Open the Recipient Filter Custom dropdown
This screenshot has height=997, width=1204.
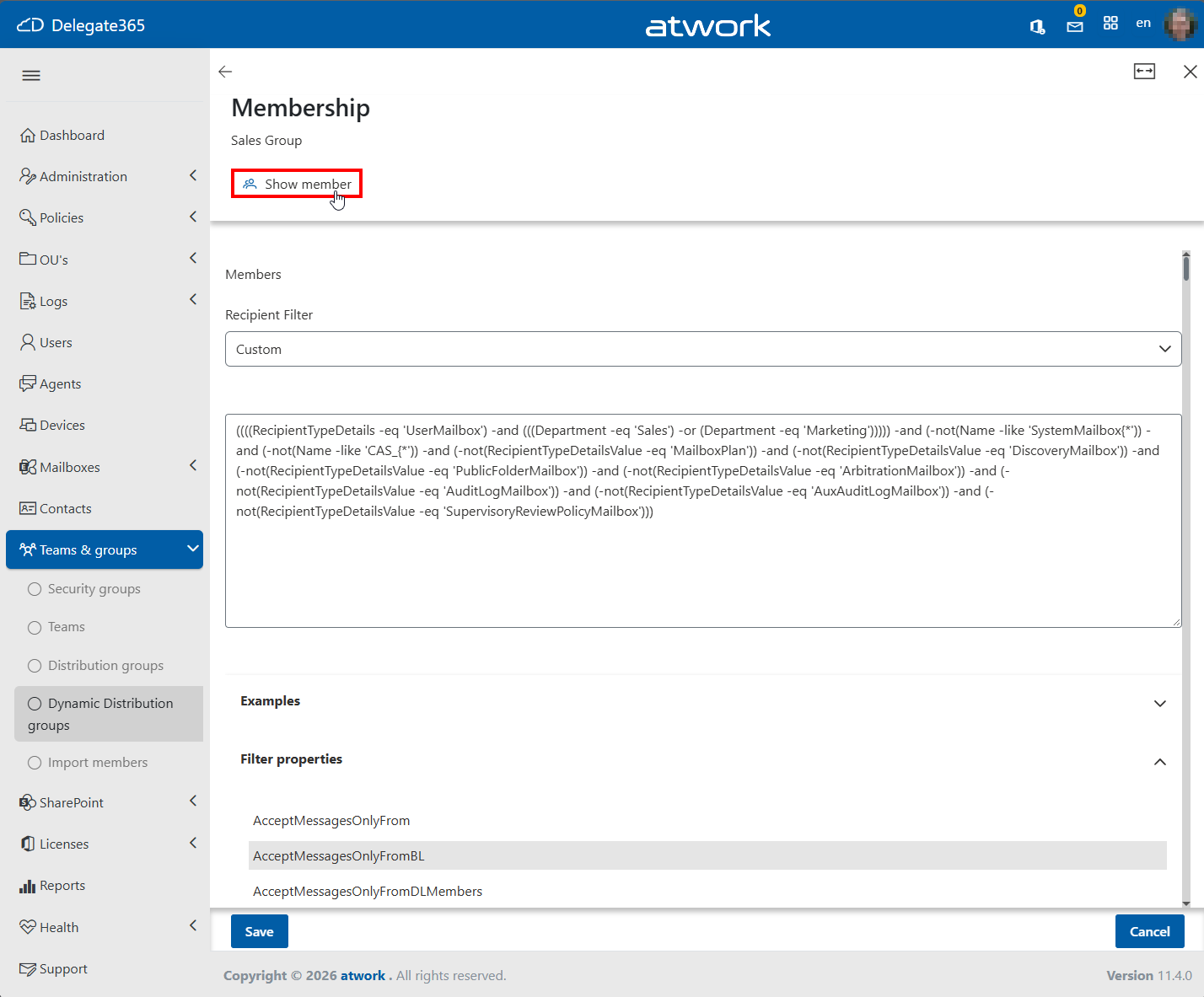(703, 349)
